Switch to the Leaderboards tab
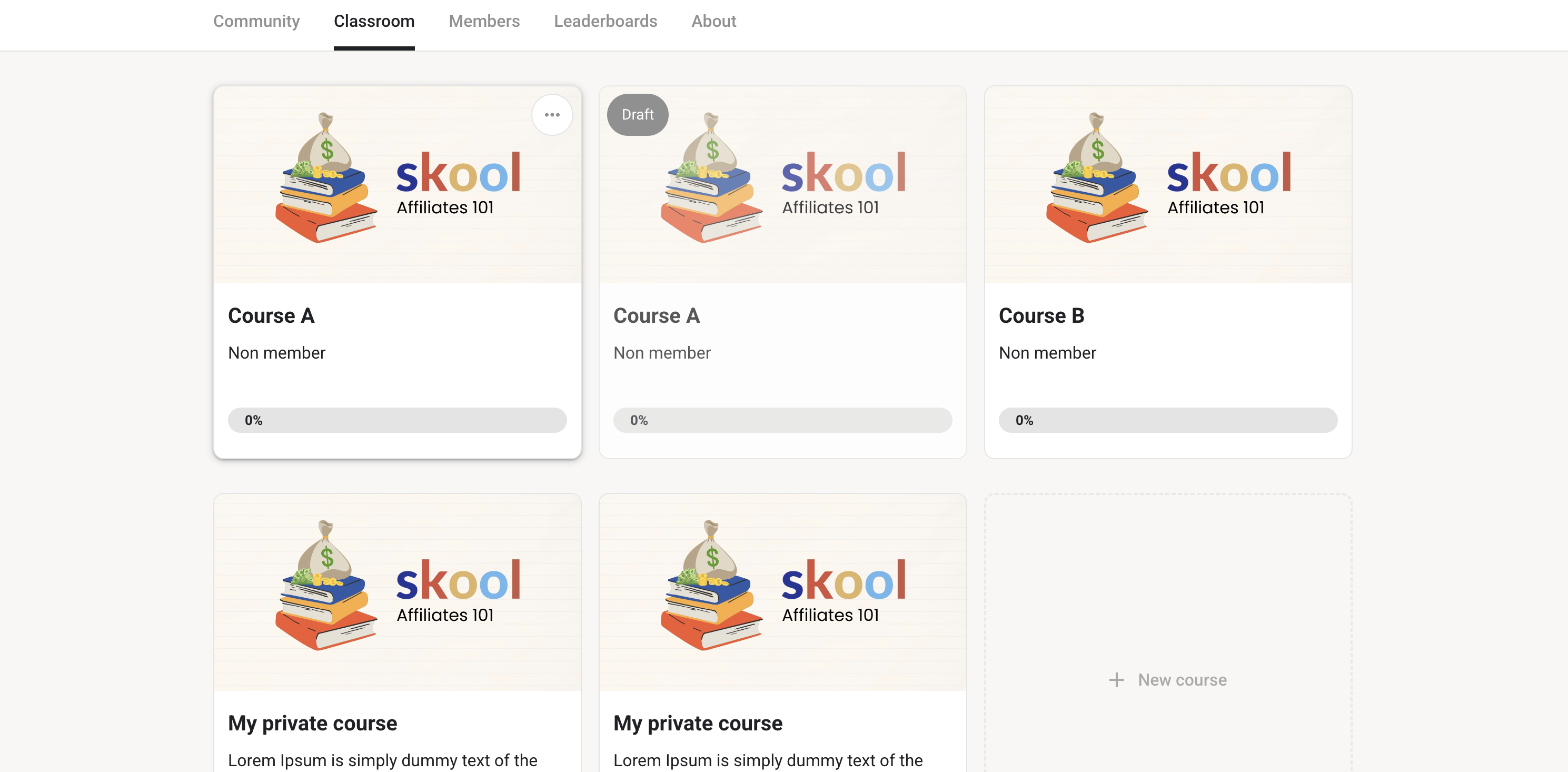The height and width of the screenshot is (772, 1568). pos(605,21)
